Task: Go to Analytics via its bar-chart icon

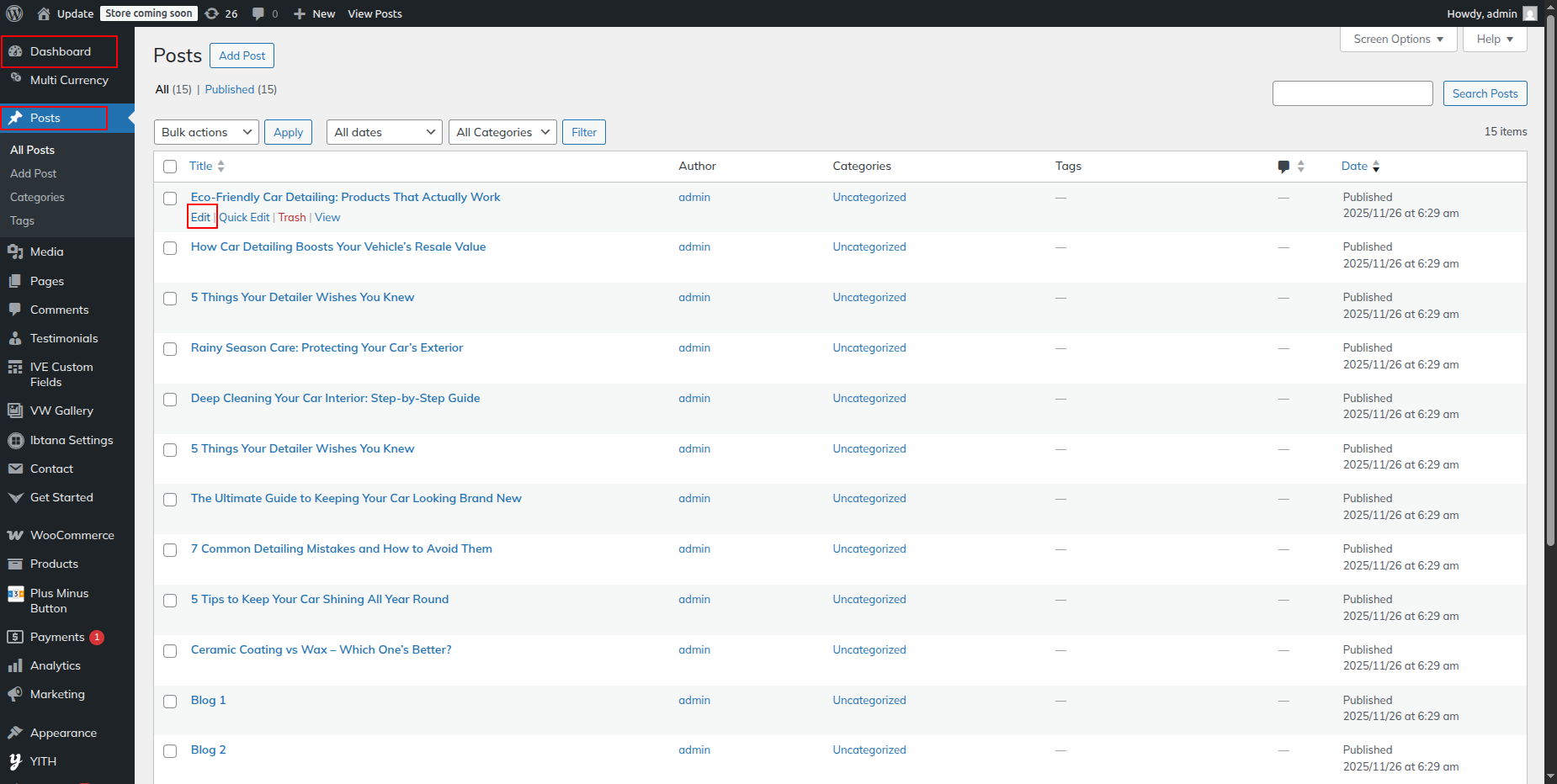Action: [x=15, y=665]
